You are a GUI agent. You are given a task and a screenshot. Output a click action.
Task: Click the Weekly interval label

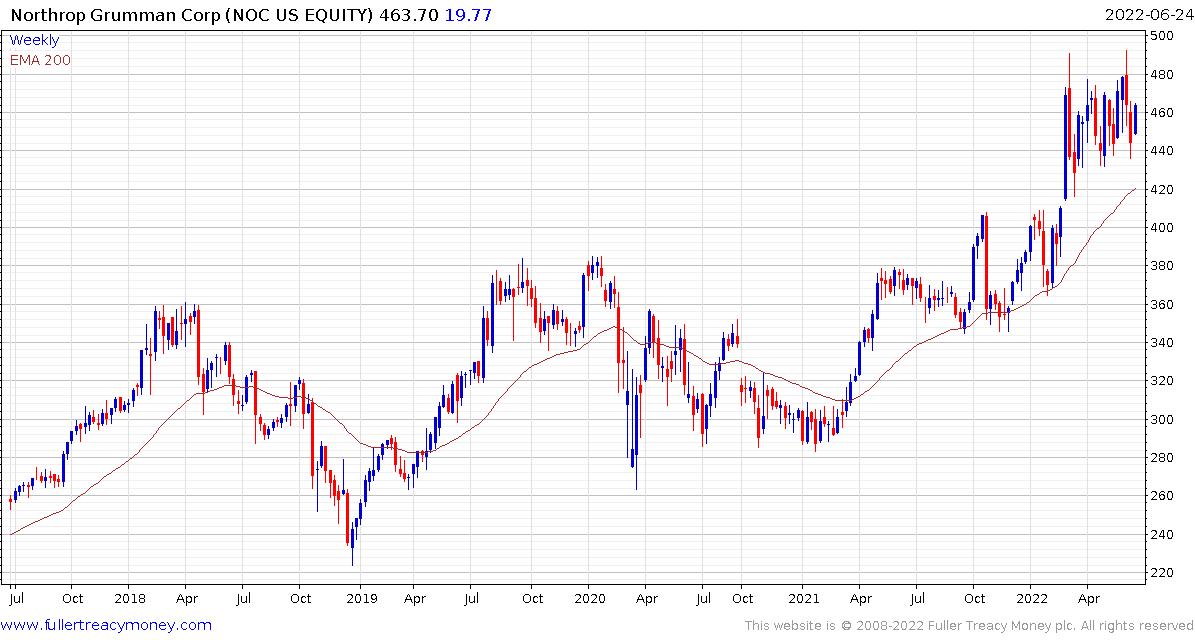[34, 40]
